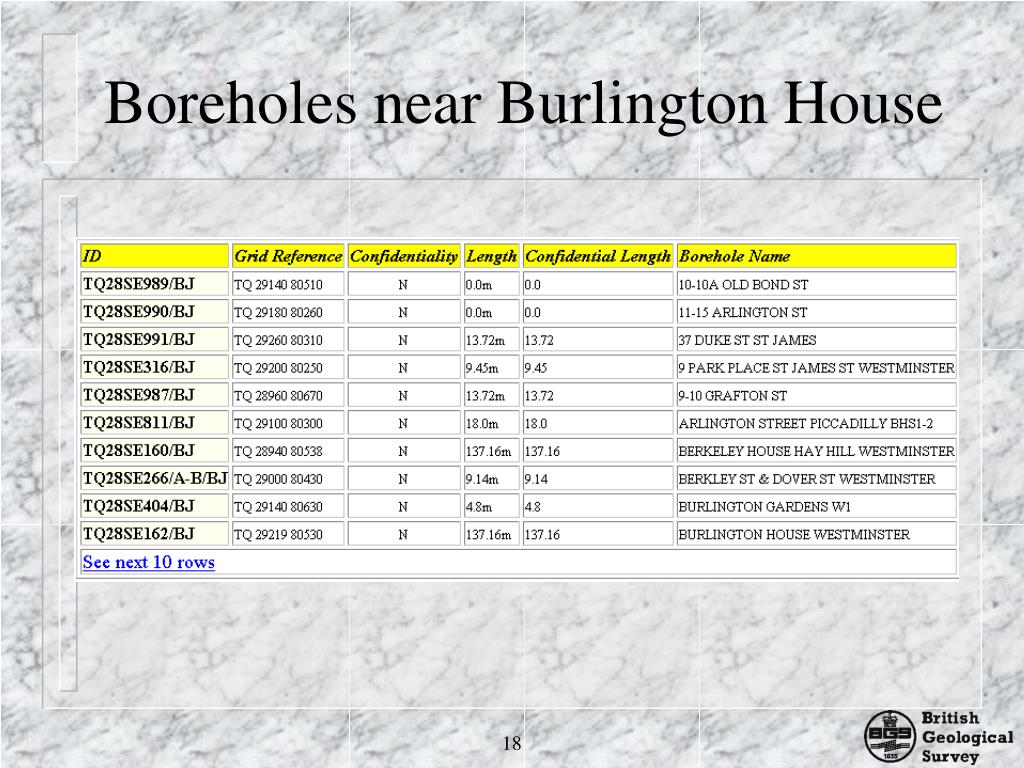Viewport: 1024px width, 768px height.
Task: Select confidential length 4.8
Action: [532, 507]
